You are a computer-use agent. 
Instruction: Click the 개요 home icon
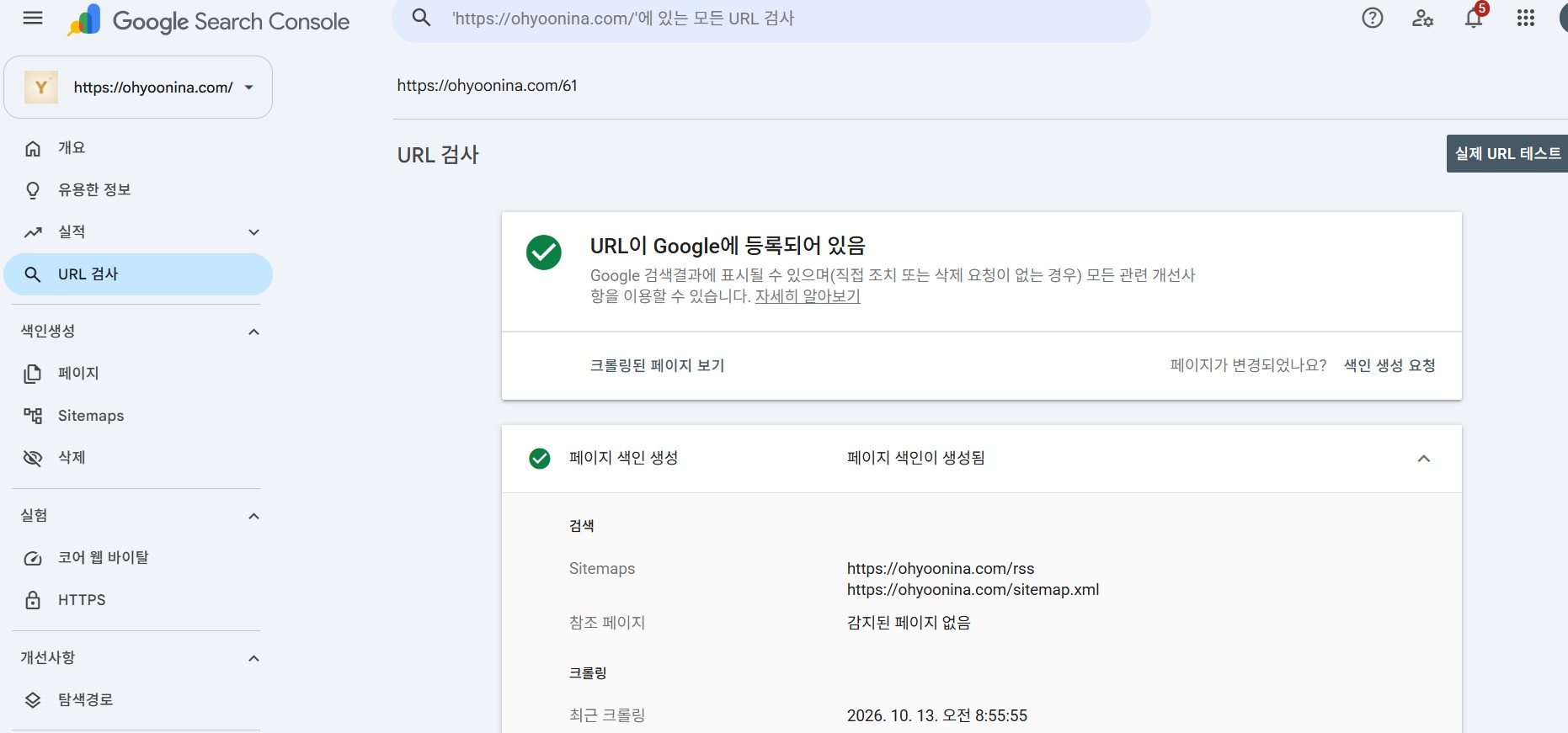click(33, 149)
